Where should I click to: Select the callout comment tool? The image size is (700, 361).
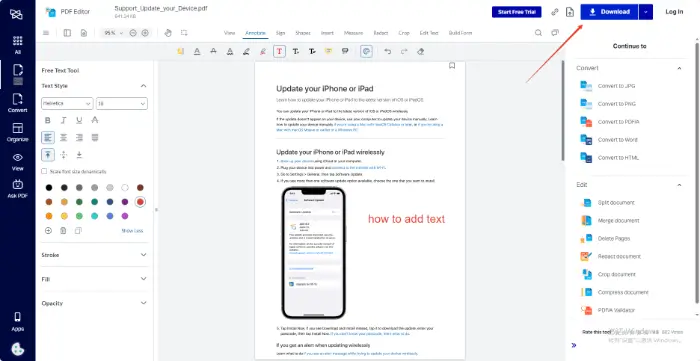click(345, 51)
